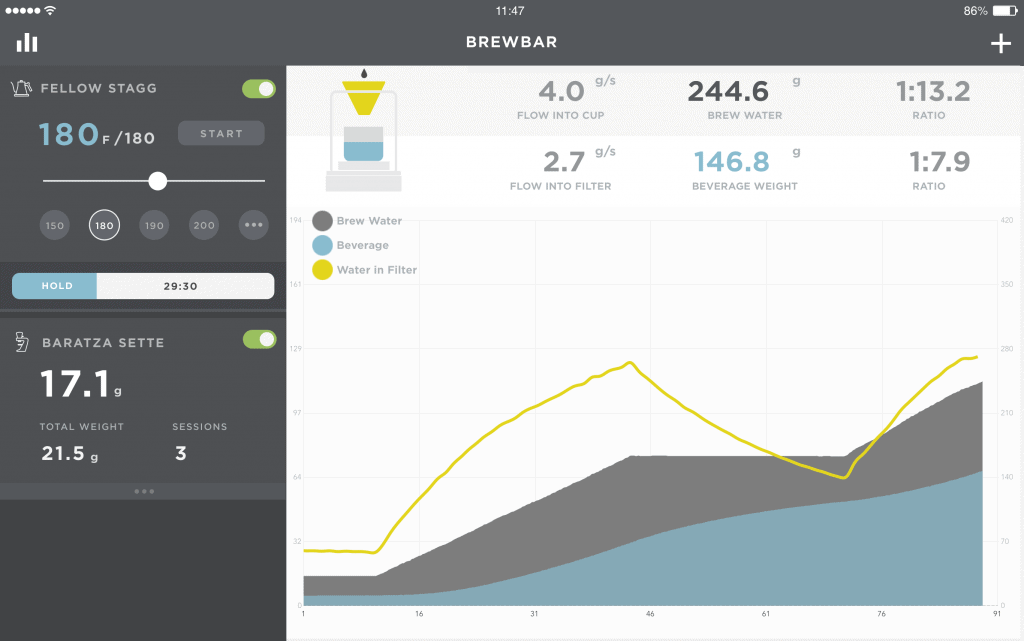Select the 150 temperature preset

pos(55,225)
